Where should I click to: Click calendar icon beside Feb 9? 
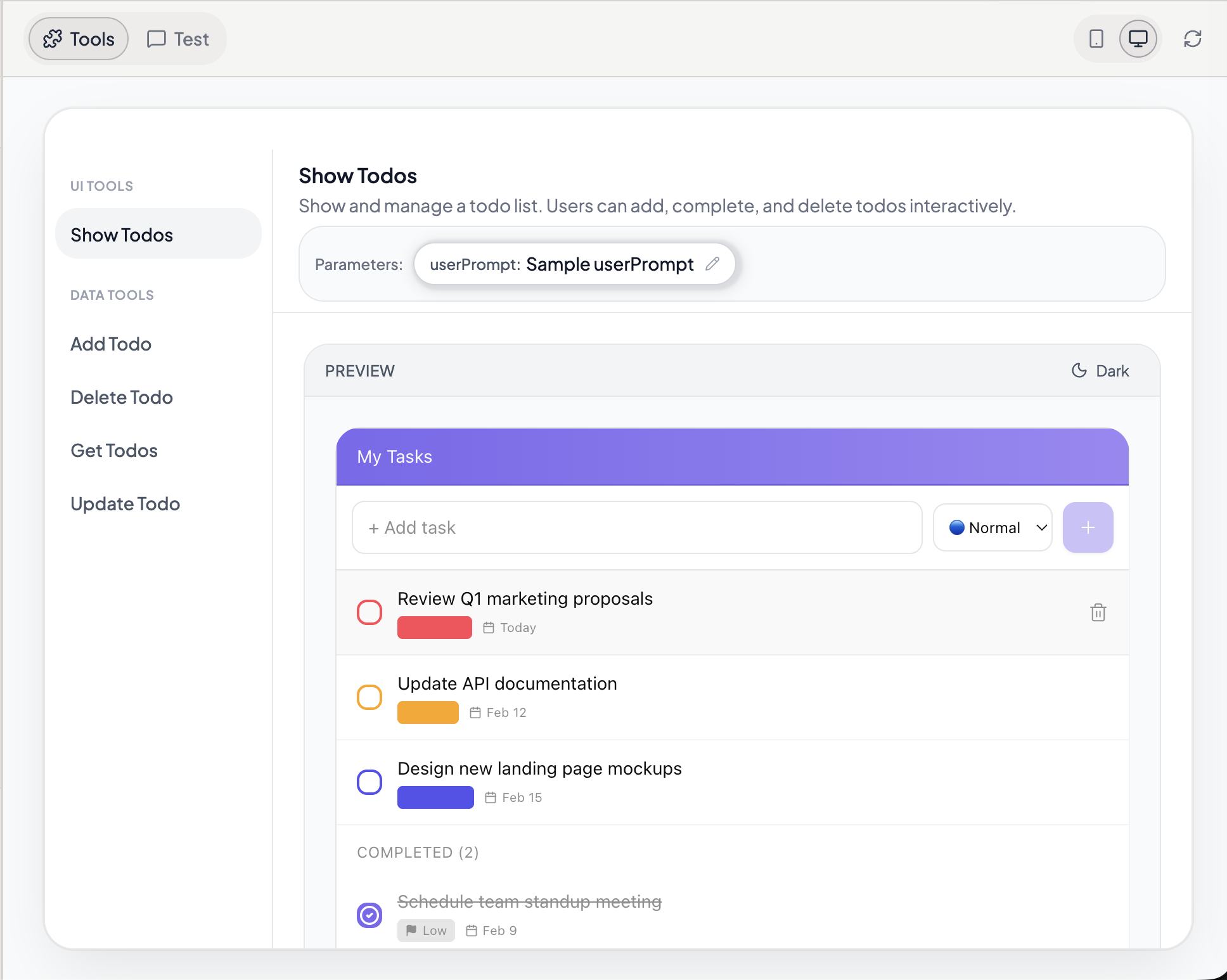point(472,931)
